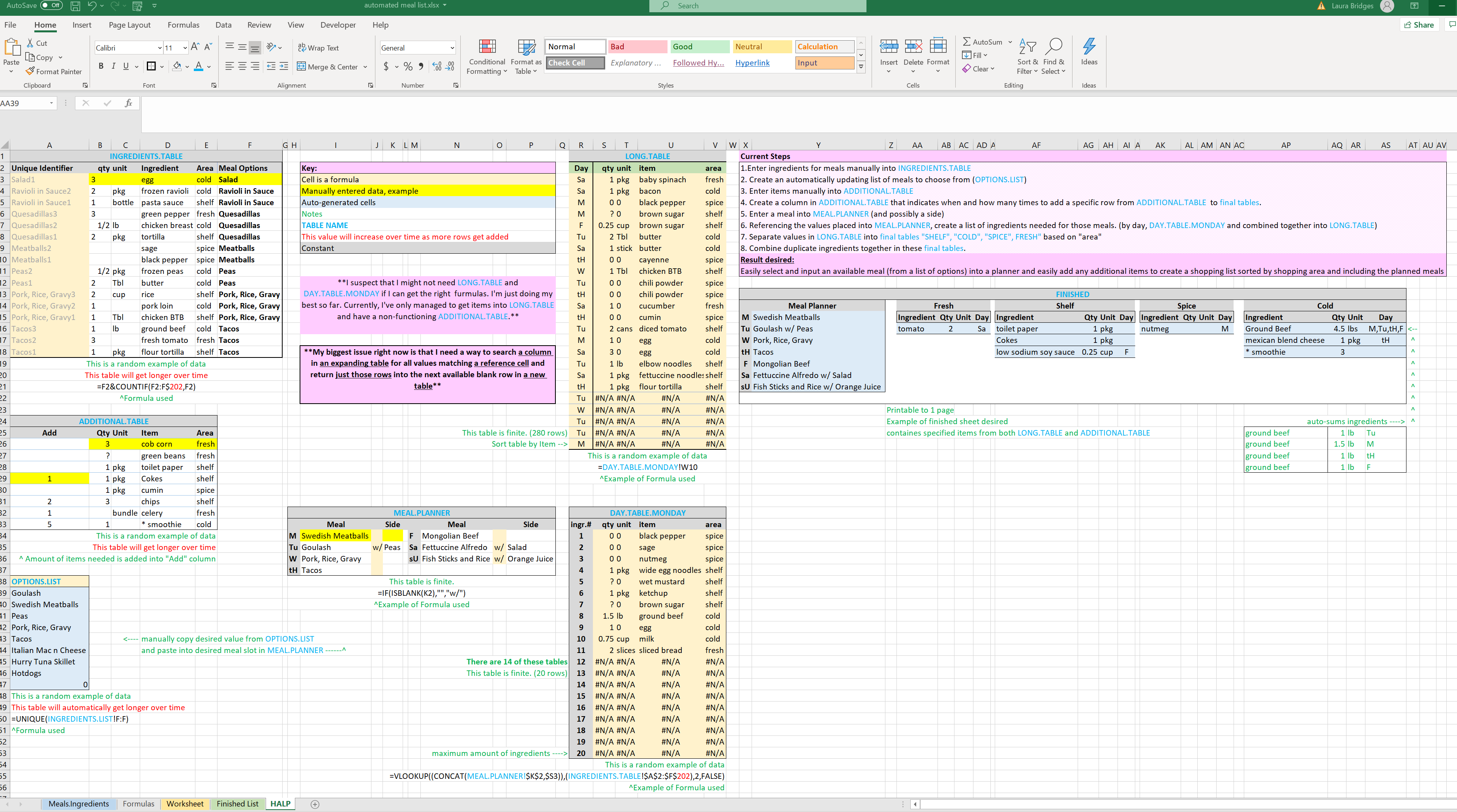Apply the Hyperlink cell style

752,63
